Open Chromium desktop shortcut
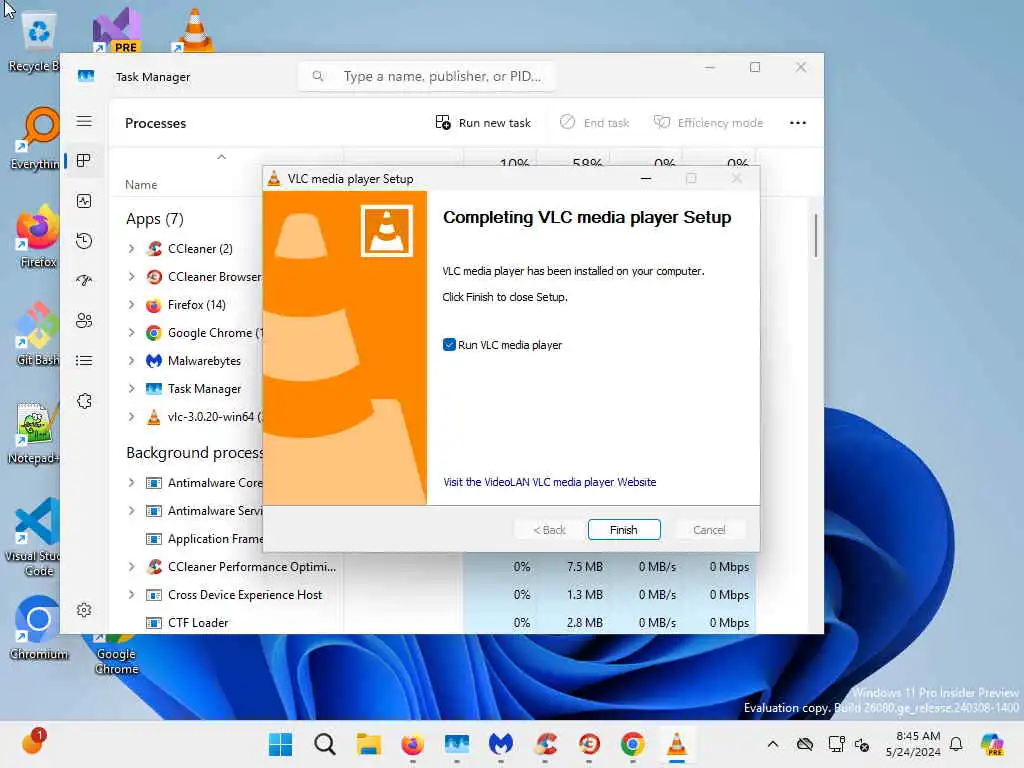Screen dimensions: 1024x768 tap(39, 628)
